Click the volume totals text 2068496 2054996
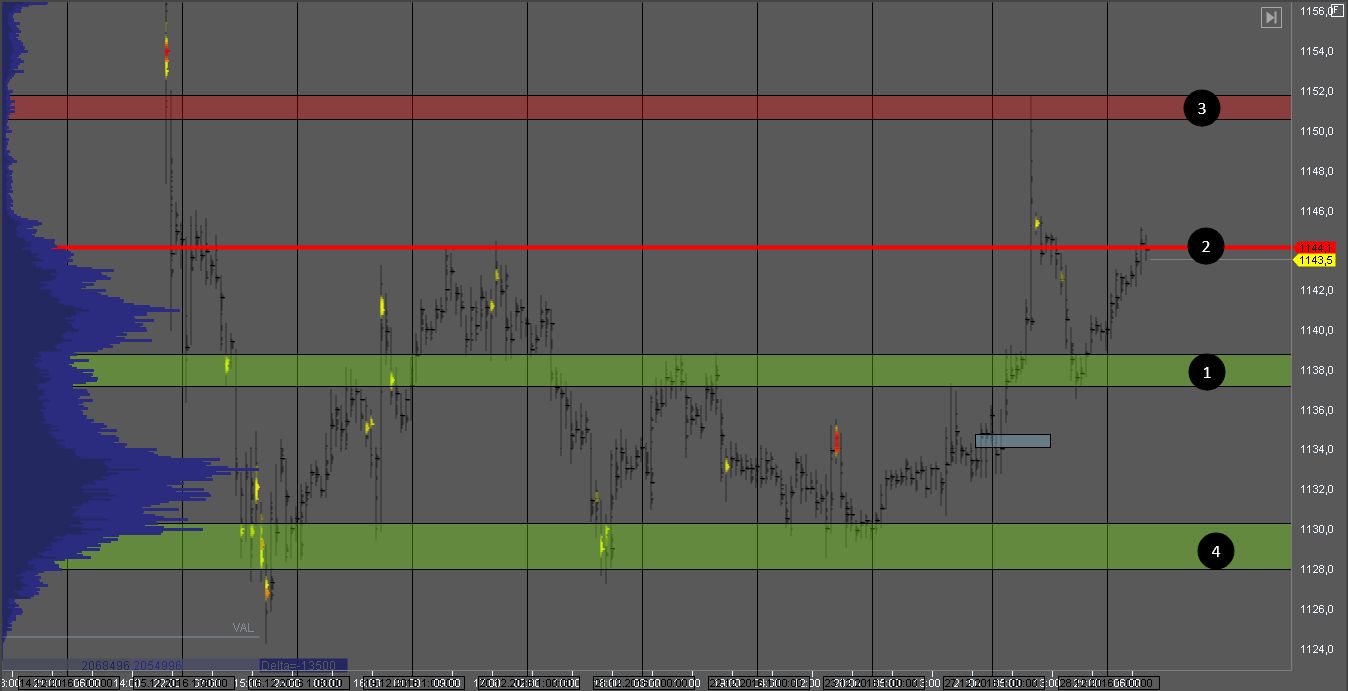The image size is (1348, 691). click(131, 665)
